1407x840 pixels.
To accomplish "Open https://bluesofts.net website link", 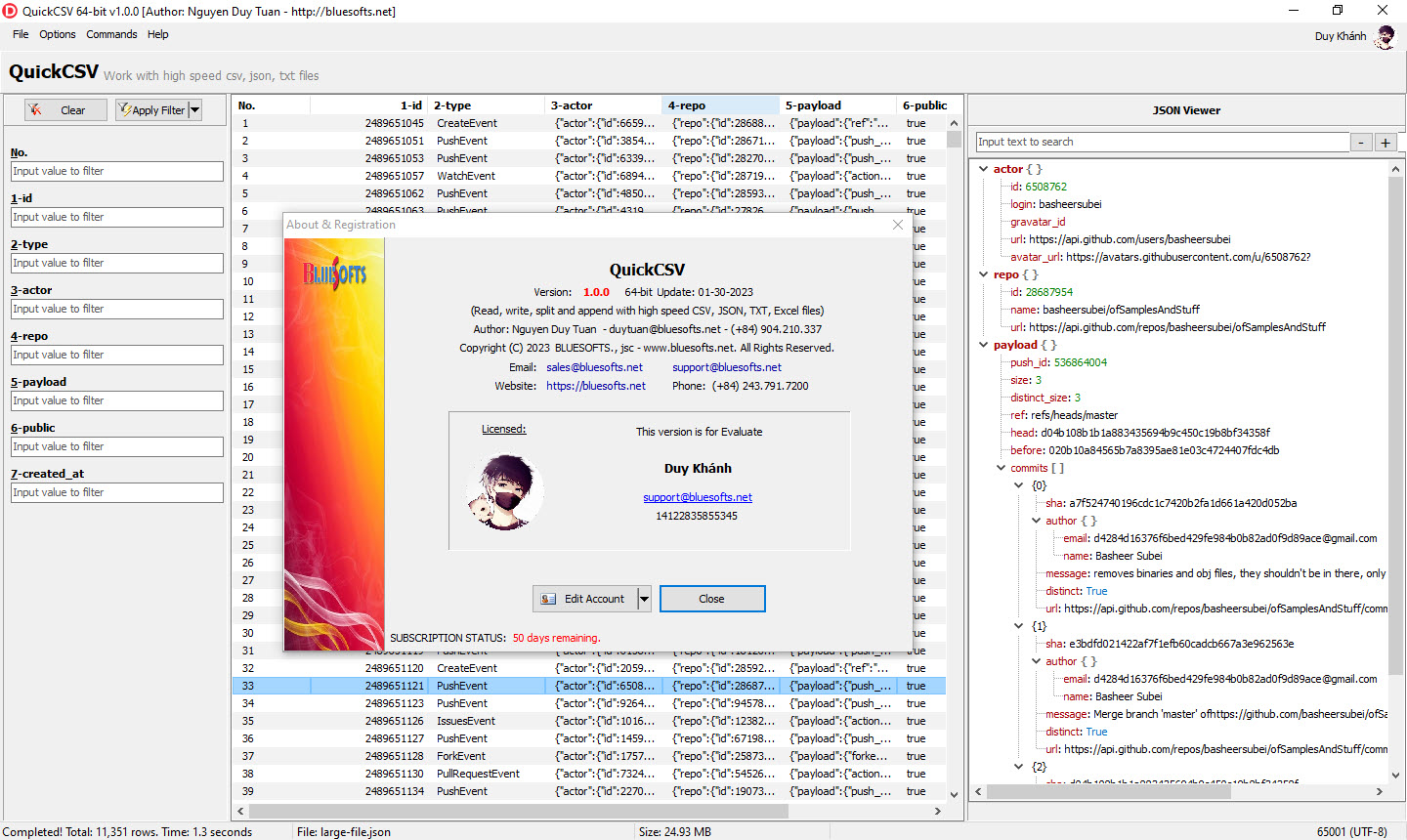I will coord(596,386).
